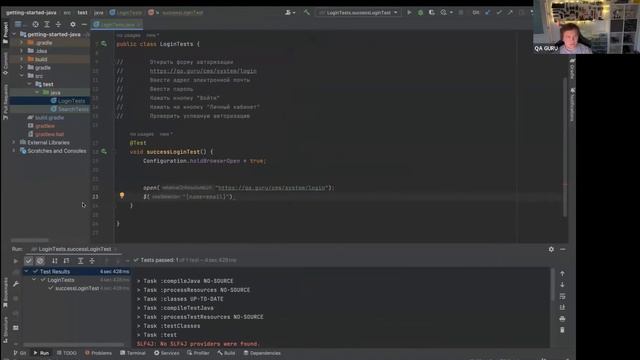
Task: Toggle Show Passed tests checkmark button
Action: [29, 260]
